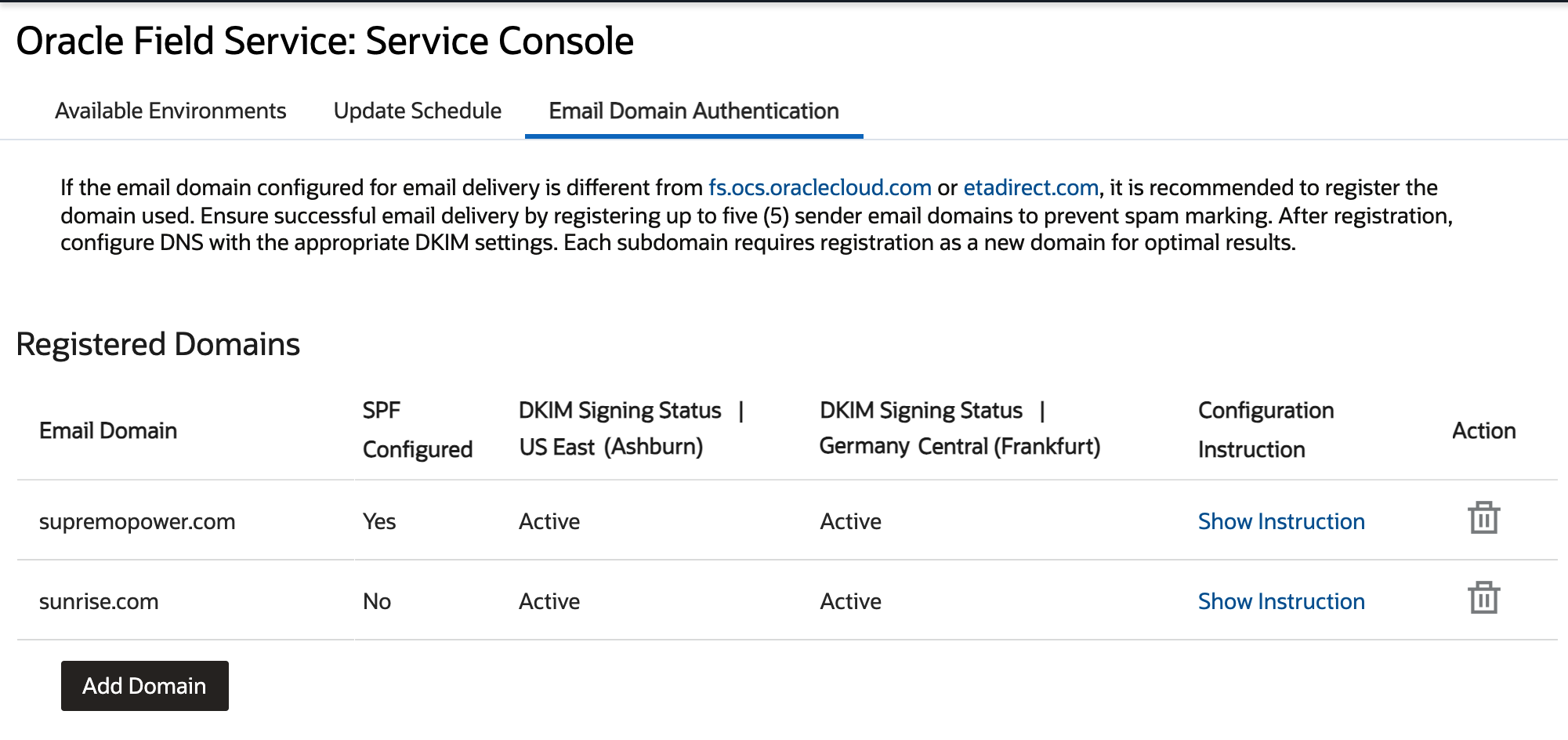Click the Registered Domains heading
The image size is (1568, 740).
[158, 344]
